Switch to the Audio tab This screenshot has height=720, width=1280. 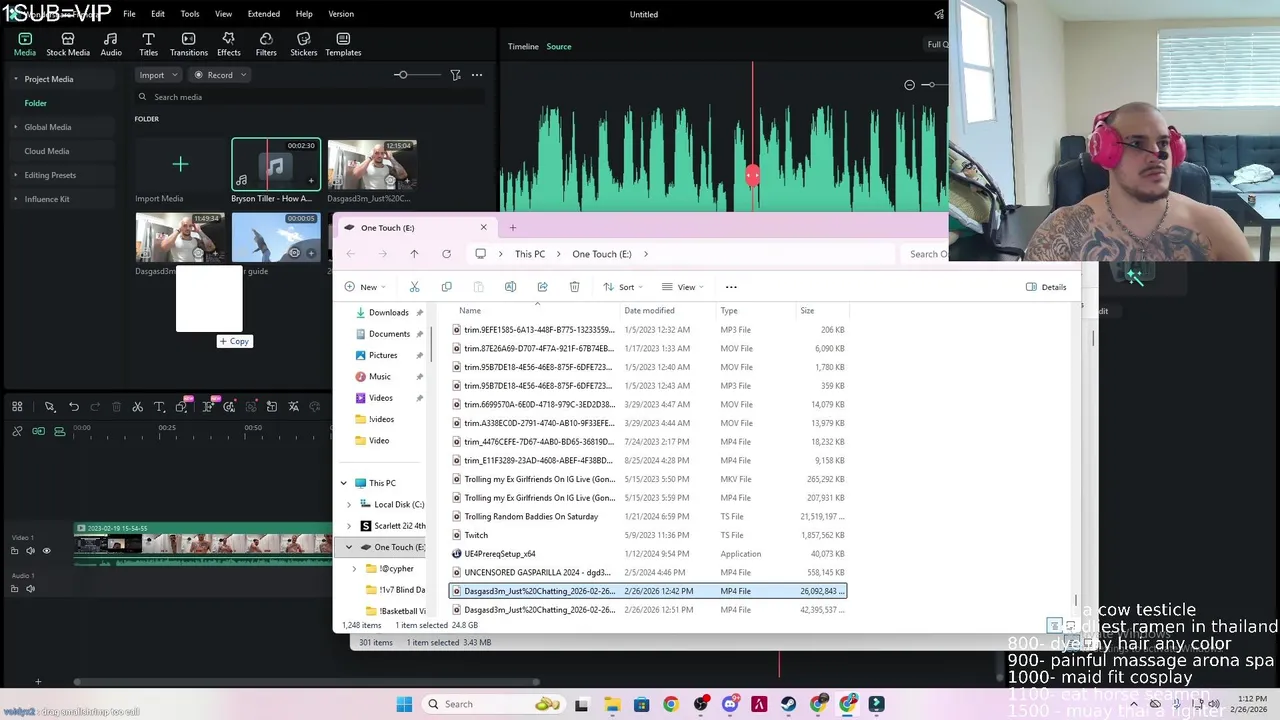tap(111, 44)
